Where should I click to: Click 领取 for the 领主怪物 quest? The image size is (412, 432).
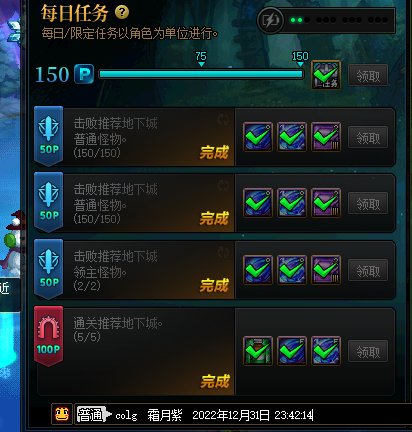click(x=368, y=270)
